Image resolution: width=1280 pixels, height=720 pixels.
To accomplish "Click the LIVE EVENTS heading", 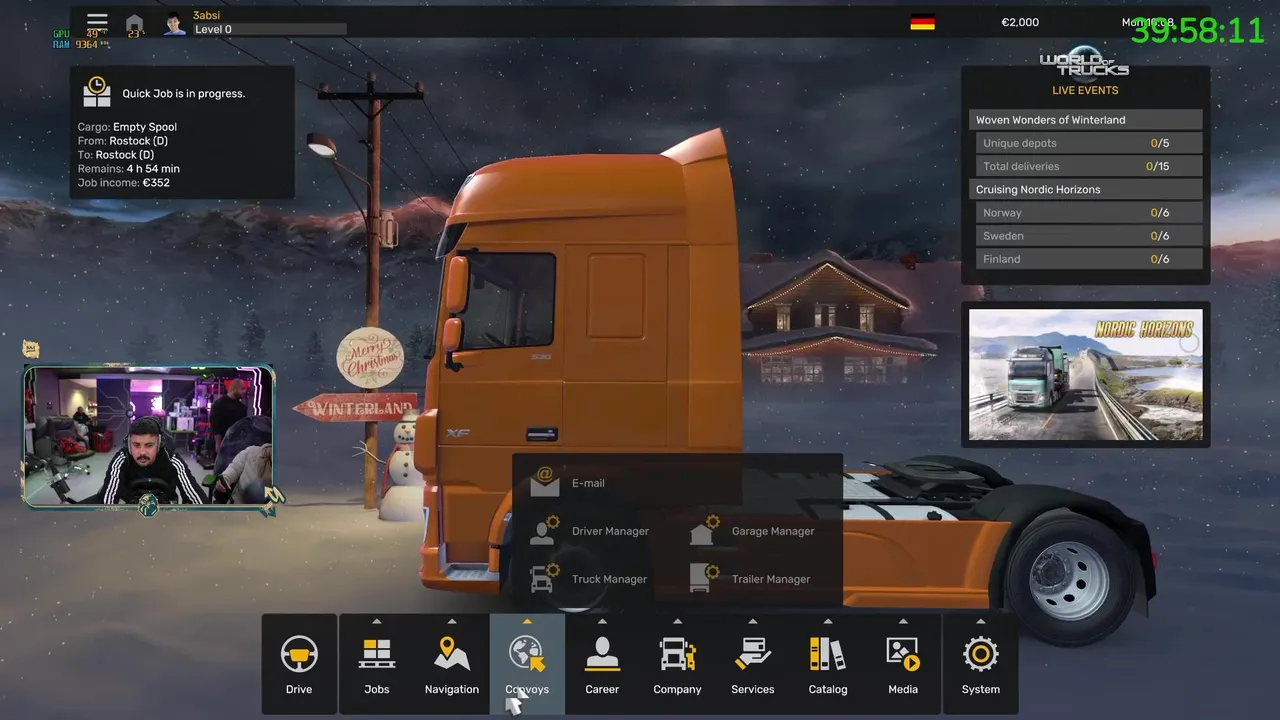I will click(x=1085, y=90).
